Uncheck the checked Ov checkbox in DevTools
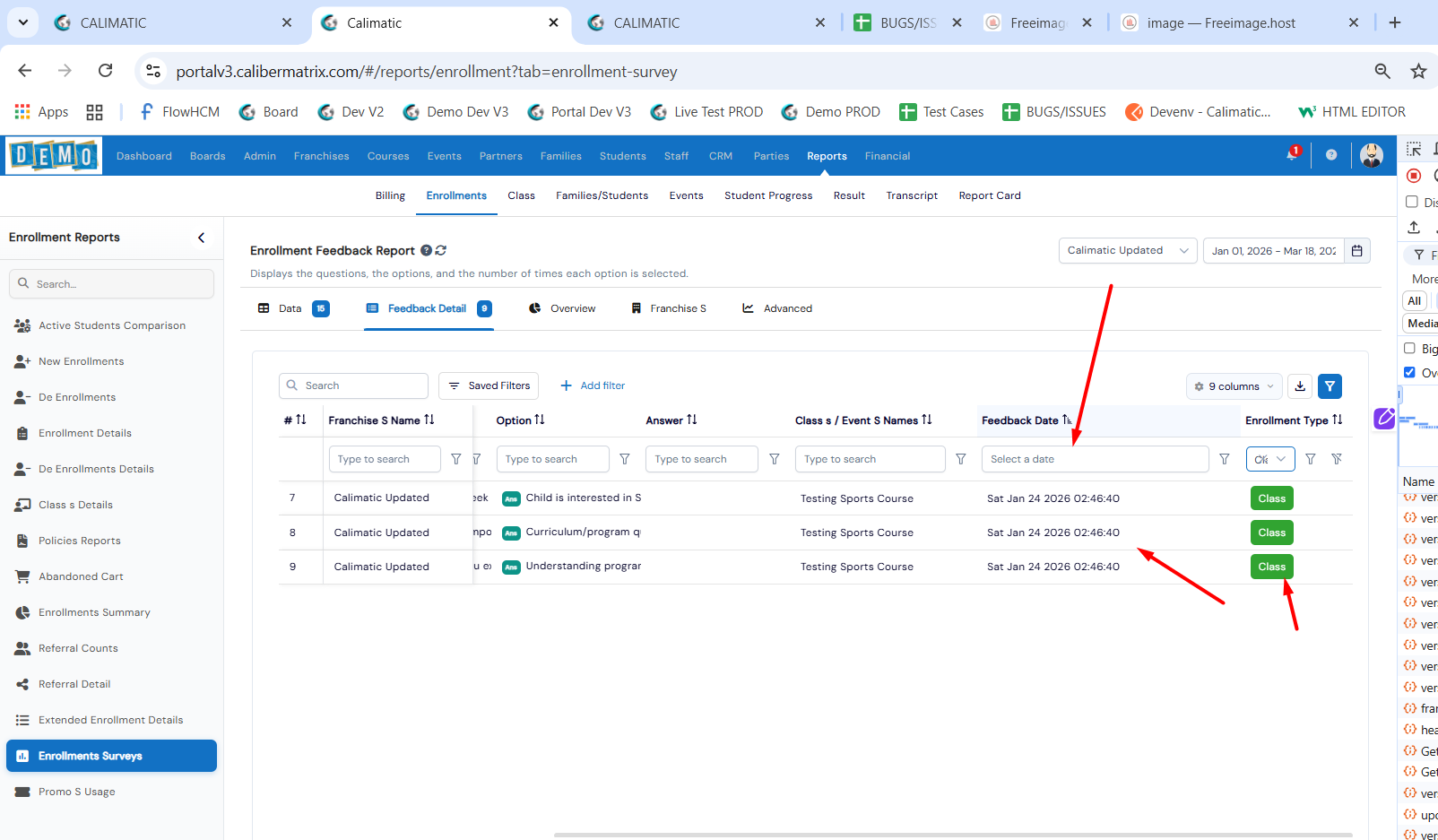 pos(1410,372)
